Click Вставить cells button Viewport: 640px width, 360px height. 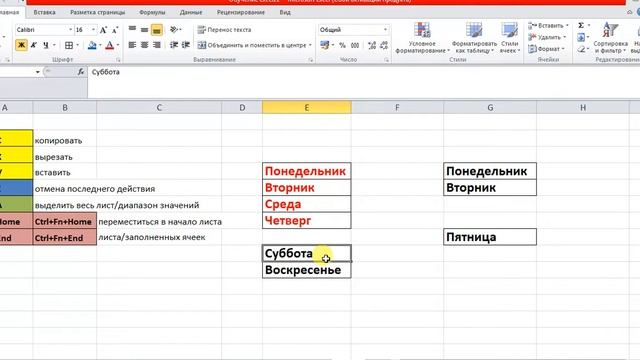click(x=547, y=26)
